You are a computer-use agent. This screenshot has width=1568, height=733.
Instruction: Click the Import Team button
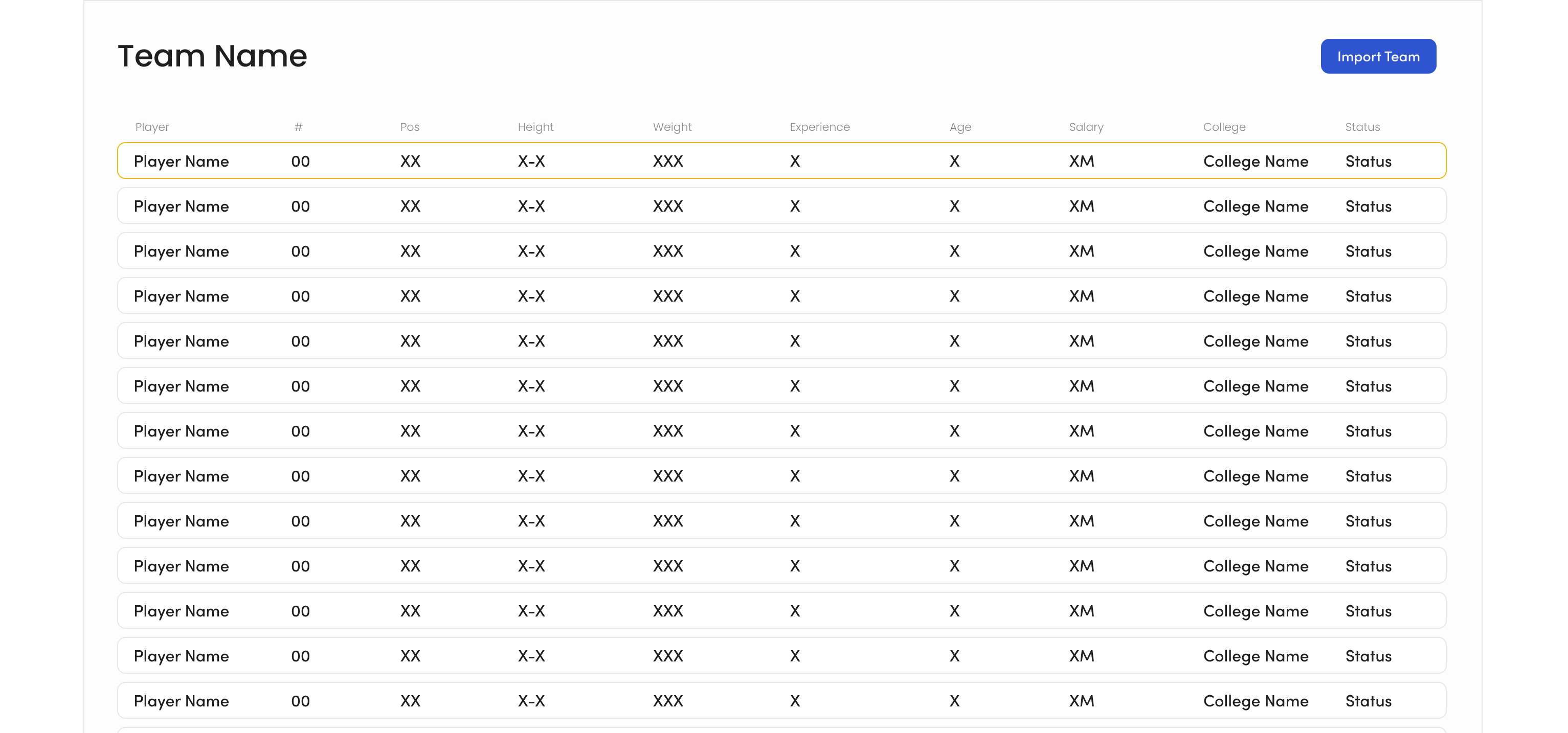pos(1377,57)
